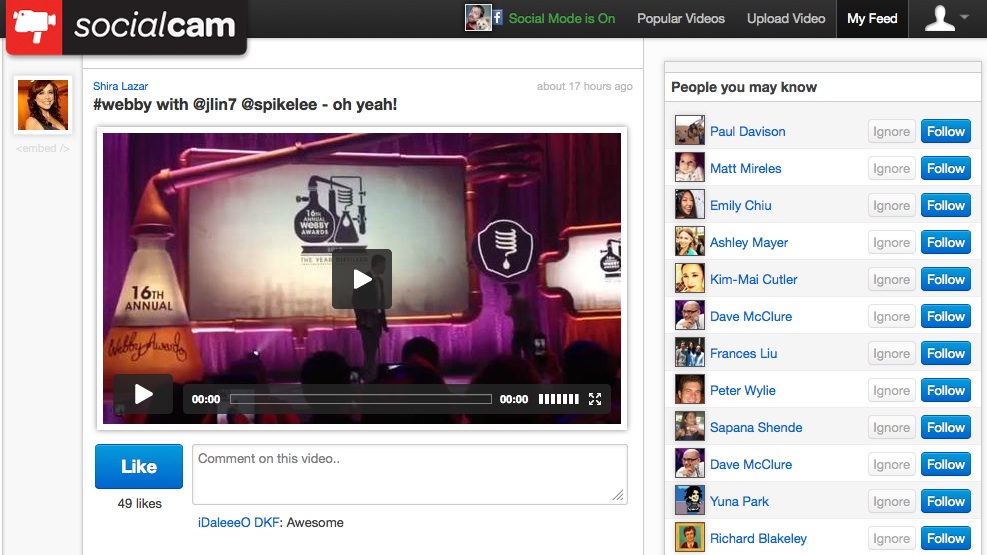Ignore Yuna Park suggestion
Image resolution: width=987 pixels, height=555 pixels.
coord(891,502)
